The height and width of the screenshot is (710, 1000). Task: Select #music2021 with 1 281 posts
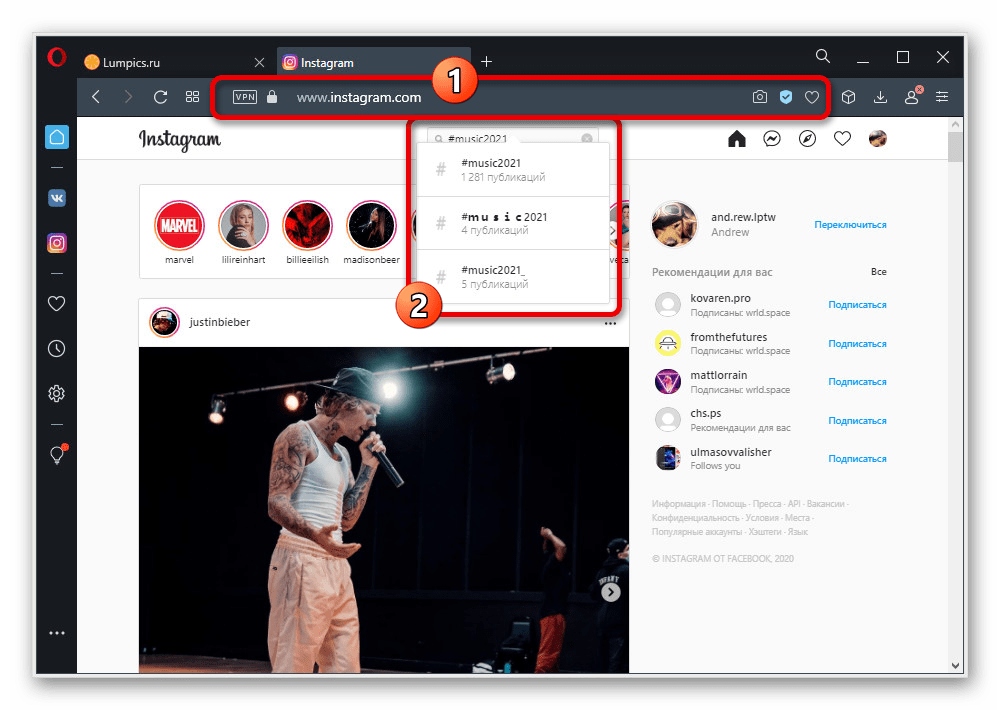pos(513,170)
